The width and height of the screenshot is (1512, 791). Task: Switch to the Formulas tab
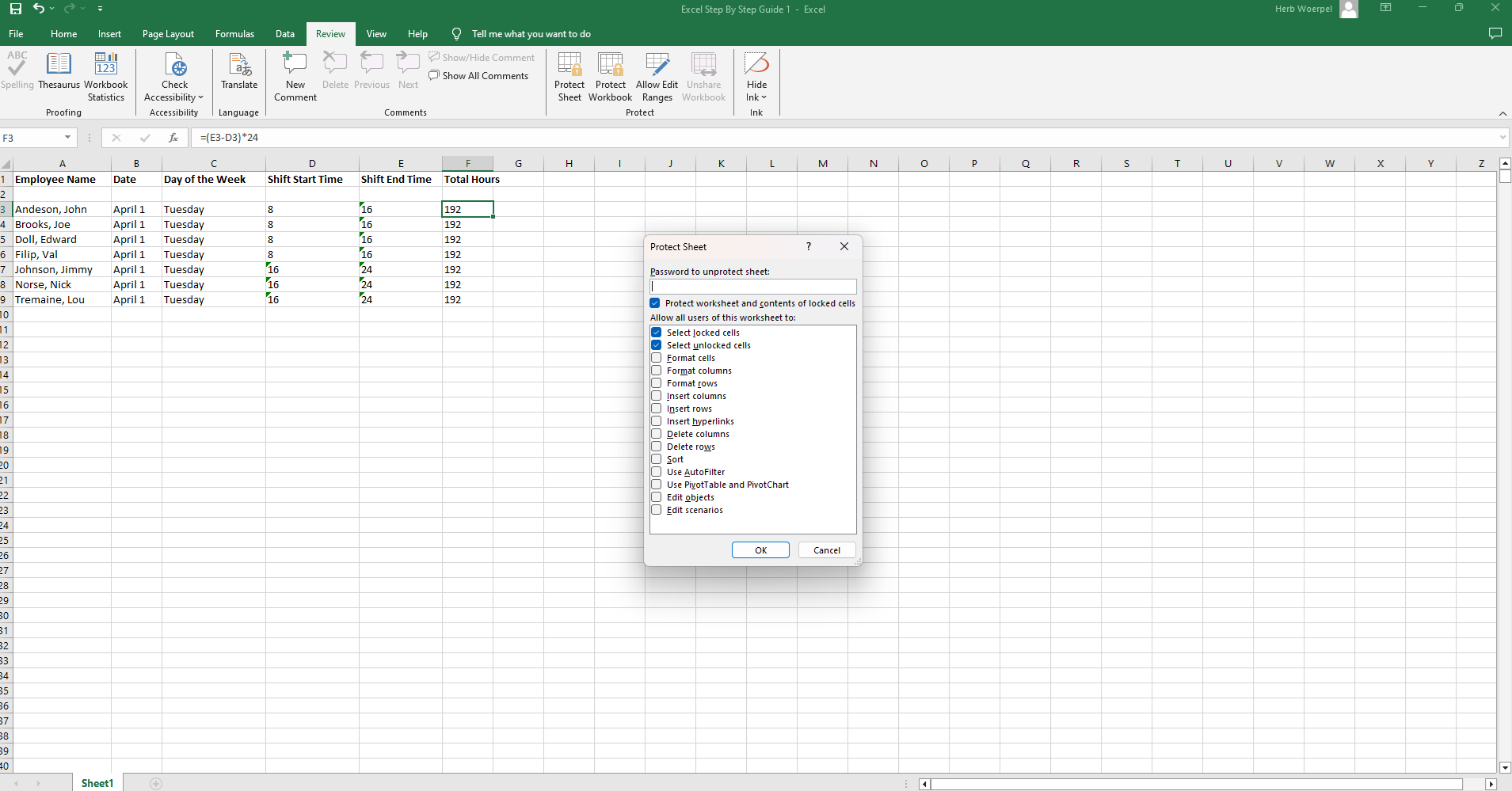(x=234, y=34)
